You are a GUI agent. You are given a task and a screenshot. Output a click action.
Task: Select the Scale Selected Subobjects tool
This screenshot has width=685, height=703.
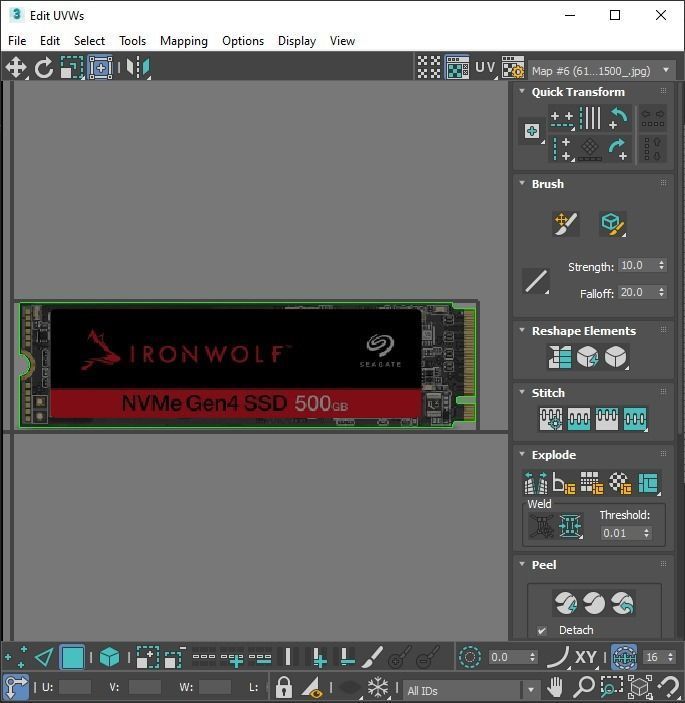(72, 68)
